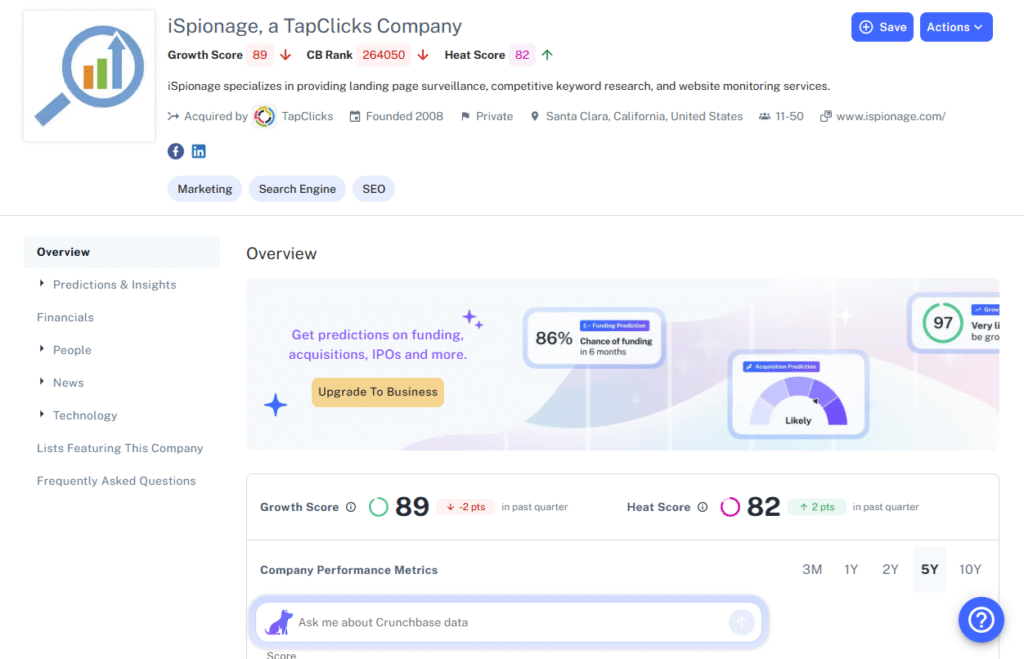Screen dimensions: 1024x659
Task: Open Lists Featuring This Company
Action: 120,448
